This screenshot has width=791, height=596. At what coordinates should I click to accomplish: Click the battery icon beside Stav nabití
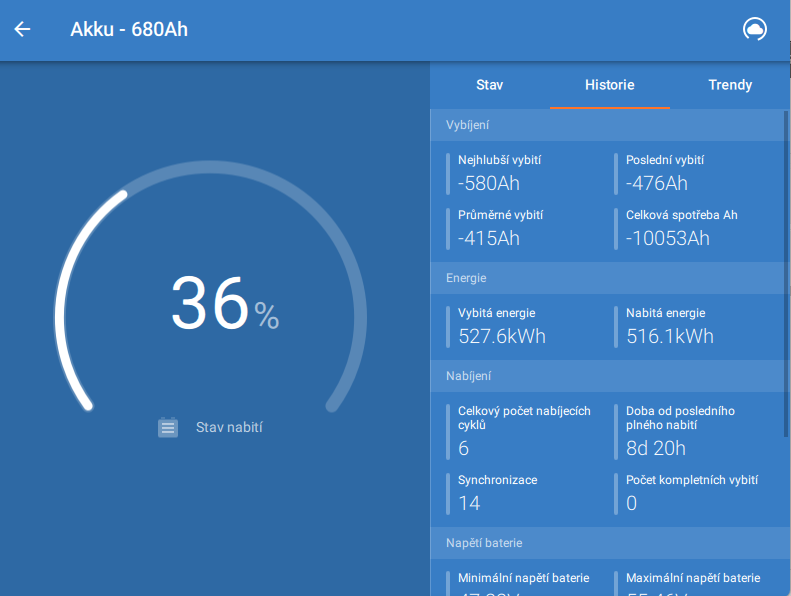point(168,427)
